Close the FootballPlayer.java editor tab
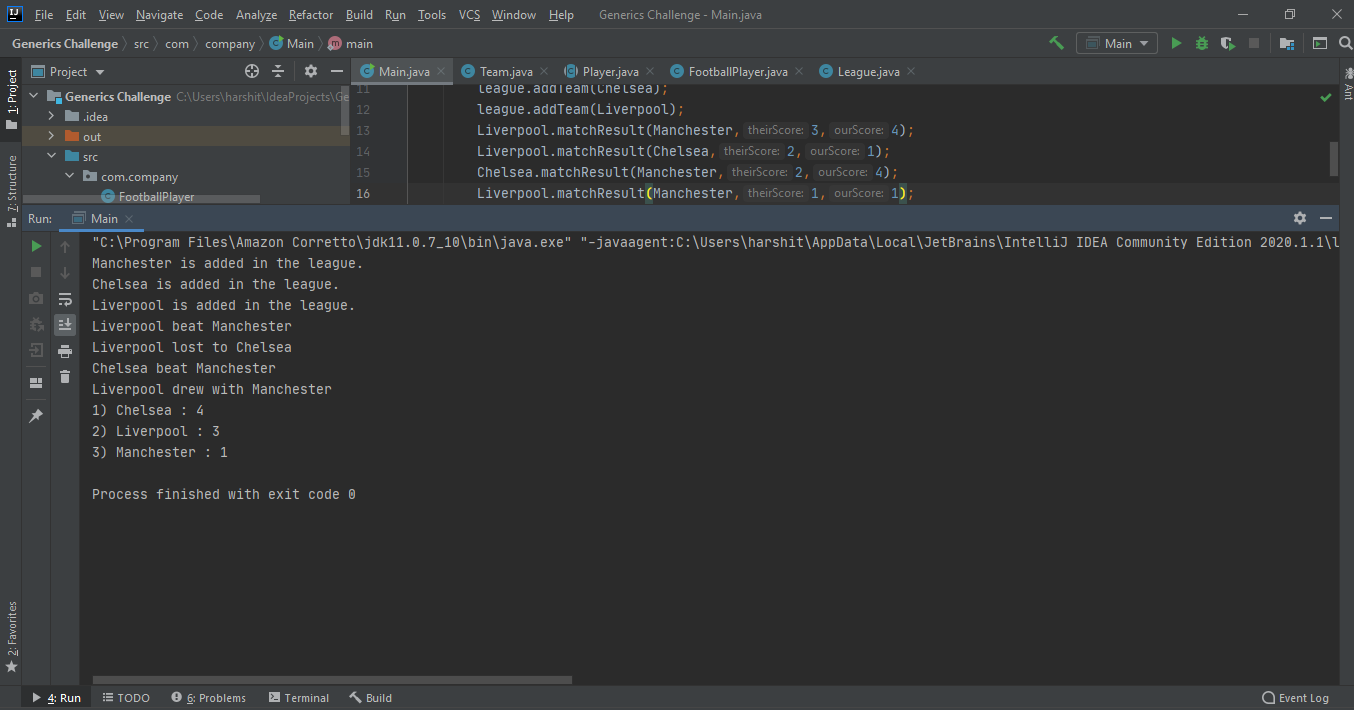 pos(799,72)
